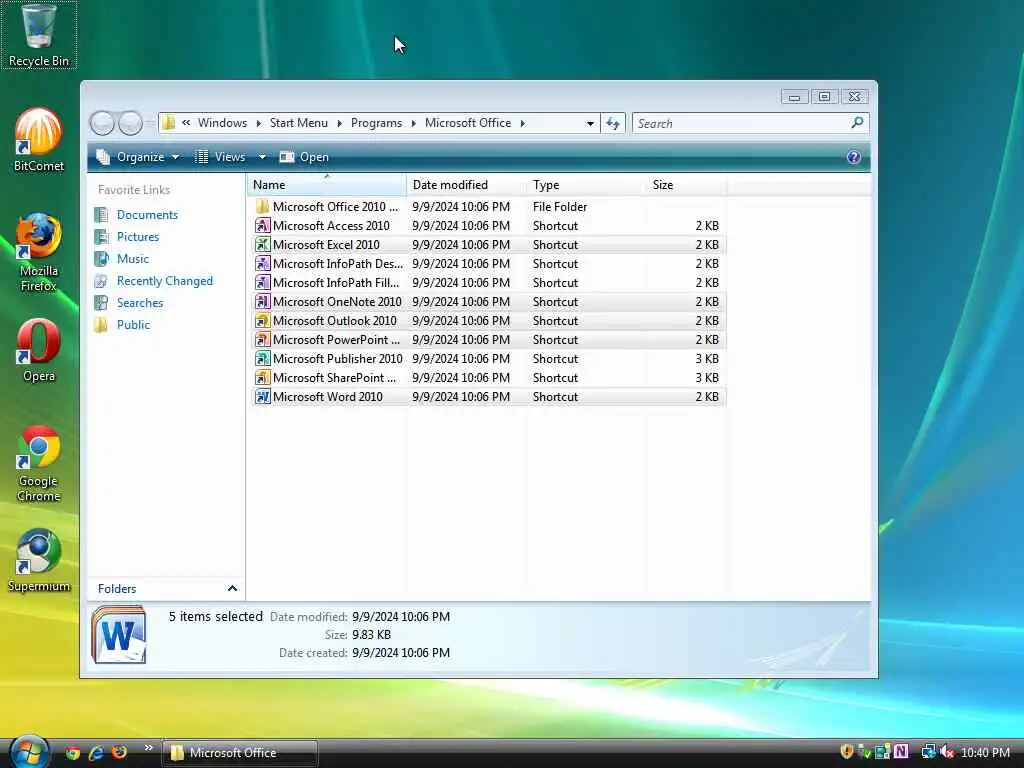This screenshot has width=1024, height=768.
Task: Click the taskbar clock showing 10:40 PM
Action: (x=985, y=752)
